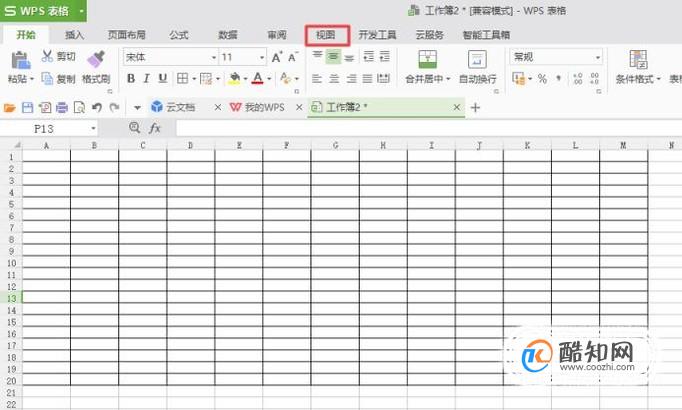Open font size dropdown 11
Screen dimensions: 682x410
click(262, 57)
